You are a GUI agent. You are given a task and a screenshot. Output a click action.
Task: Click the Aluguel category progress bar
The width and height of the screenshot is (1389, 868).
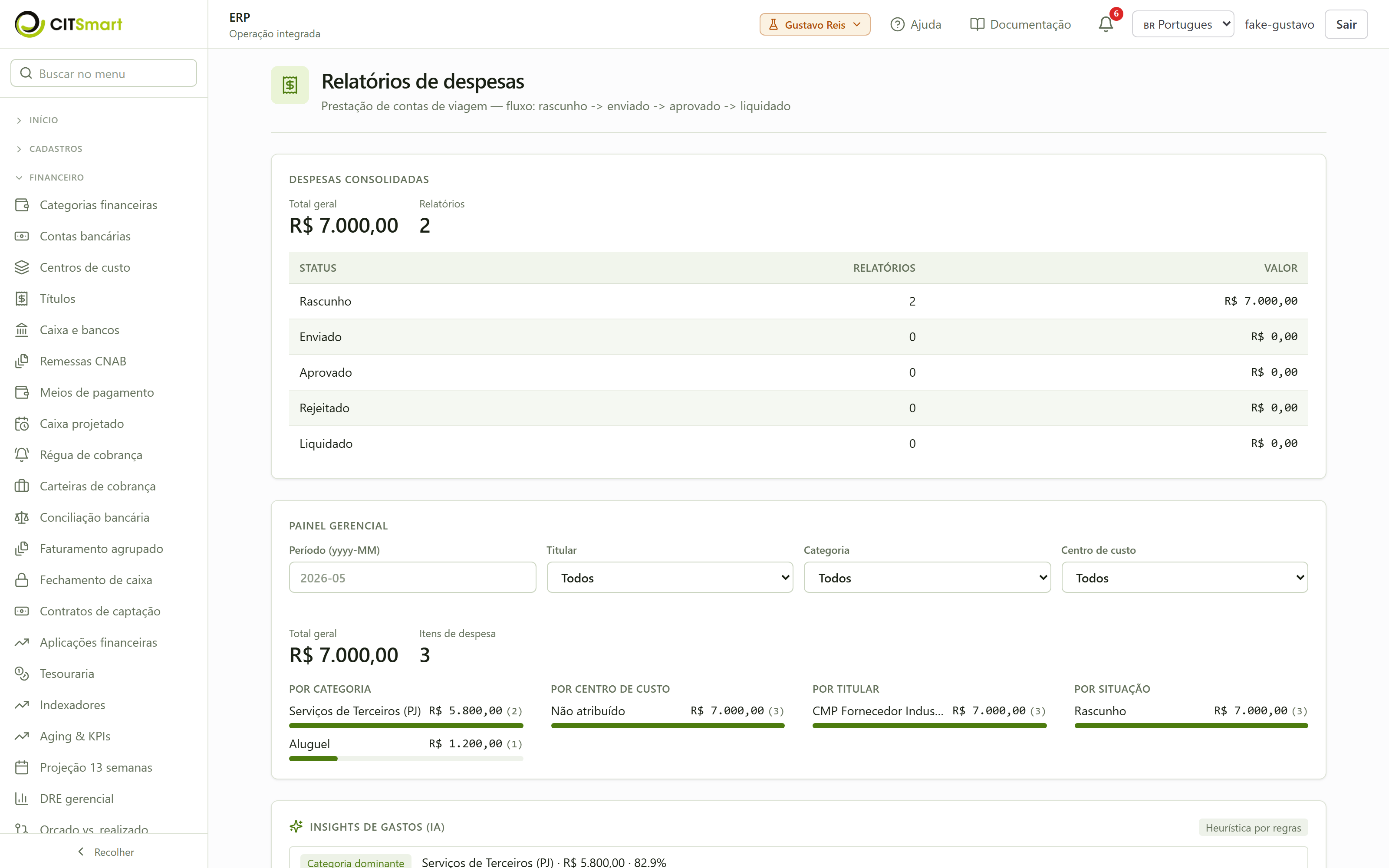(x=406, y=759)
